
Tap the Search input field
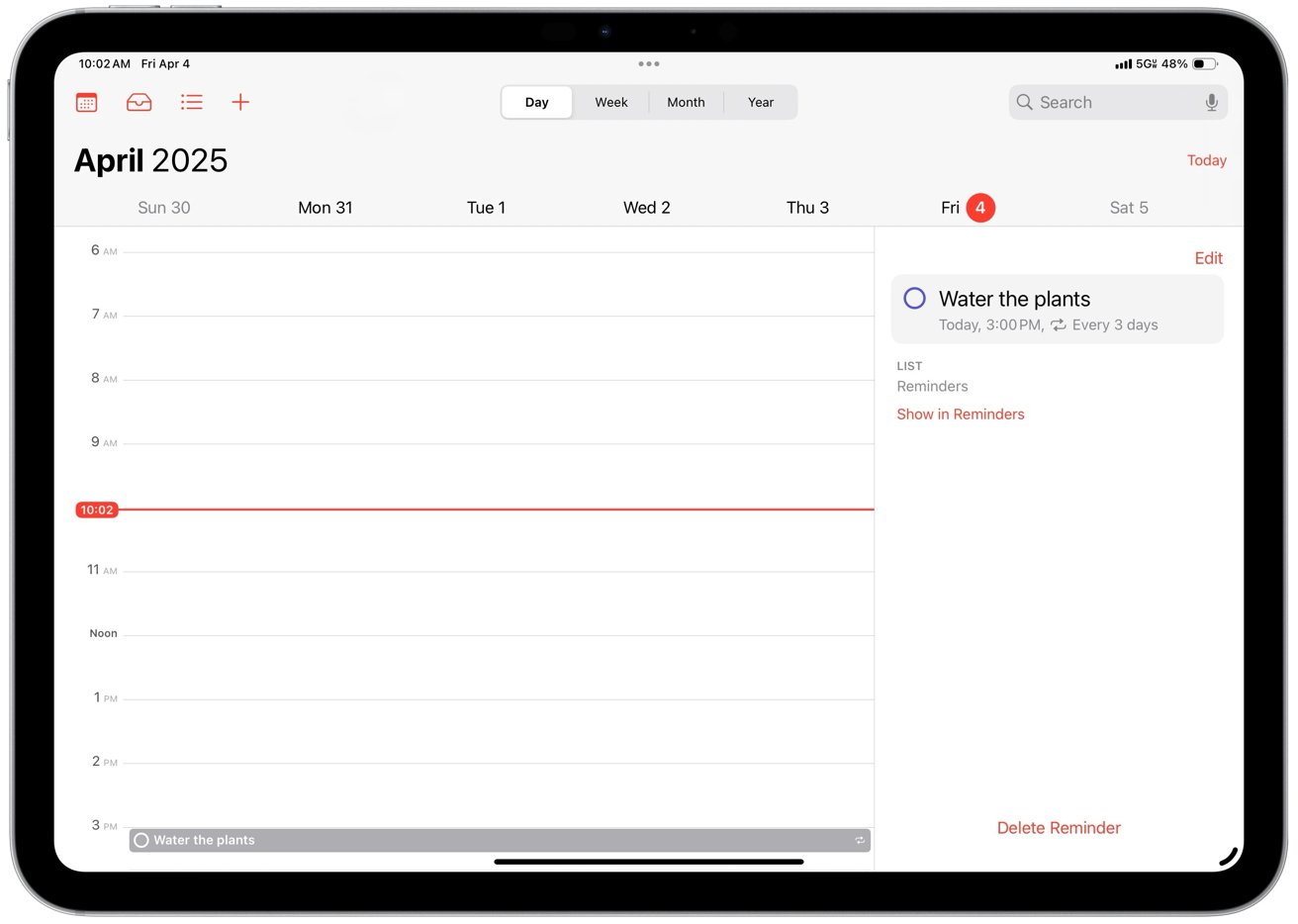1118,102
